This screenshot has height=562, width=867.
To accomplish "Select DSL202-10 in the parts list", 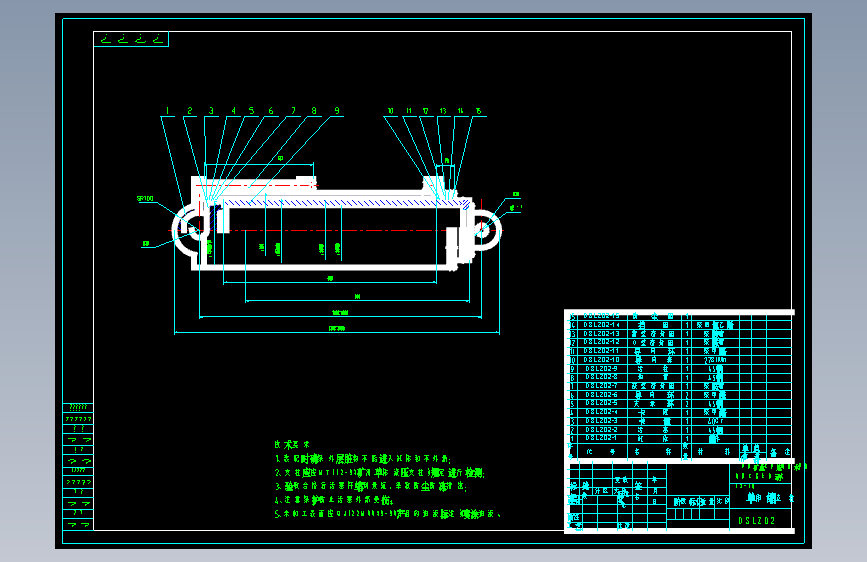I will click(x=602, y=360).
